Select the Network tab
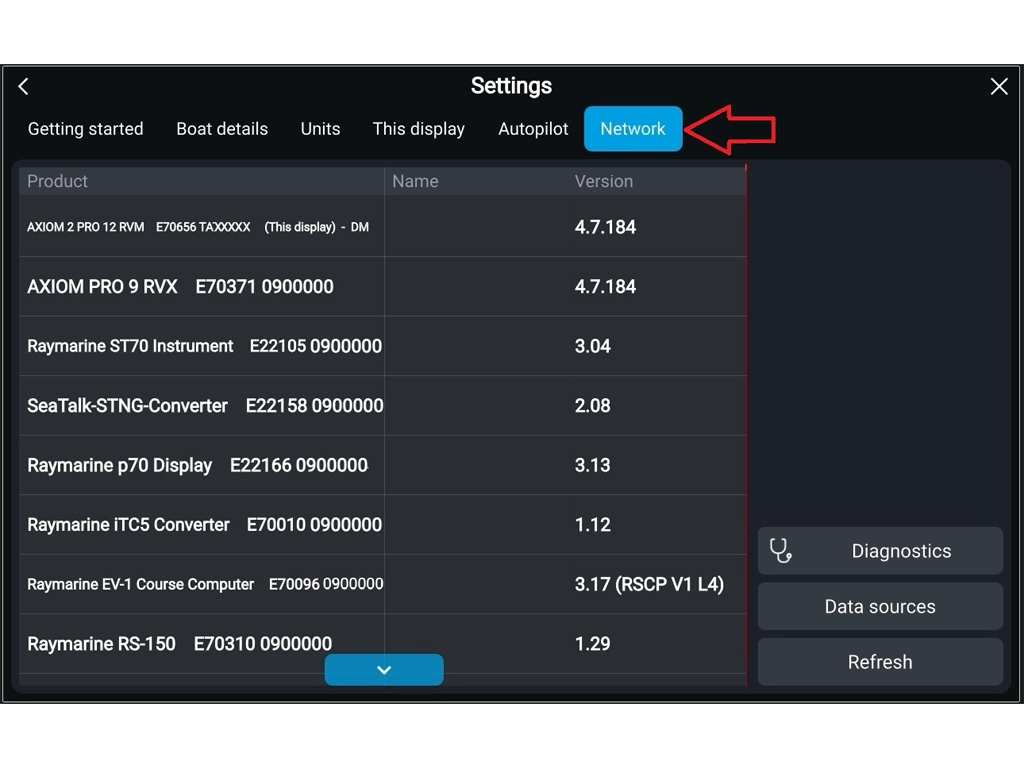The height and width of the screenshot is (768, 1024). [x=633, y=129]
